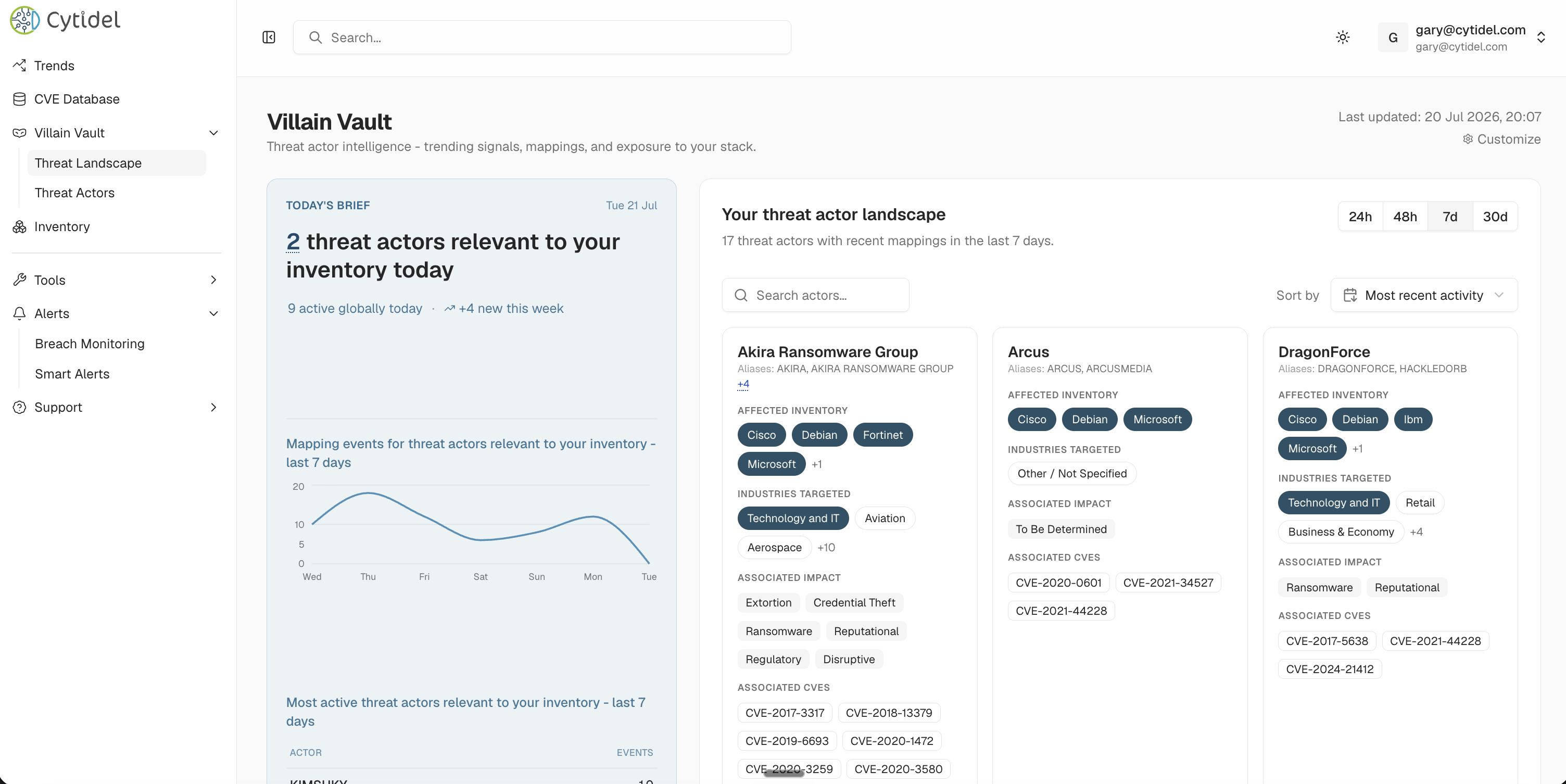Click the Alerts bell icon
Screen dimensions: 1566x784
click(x=19, y=313)
